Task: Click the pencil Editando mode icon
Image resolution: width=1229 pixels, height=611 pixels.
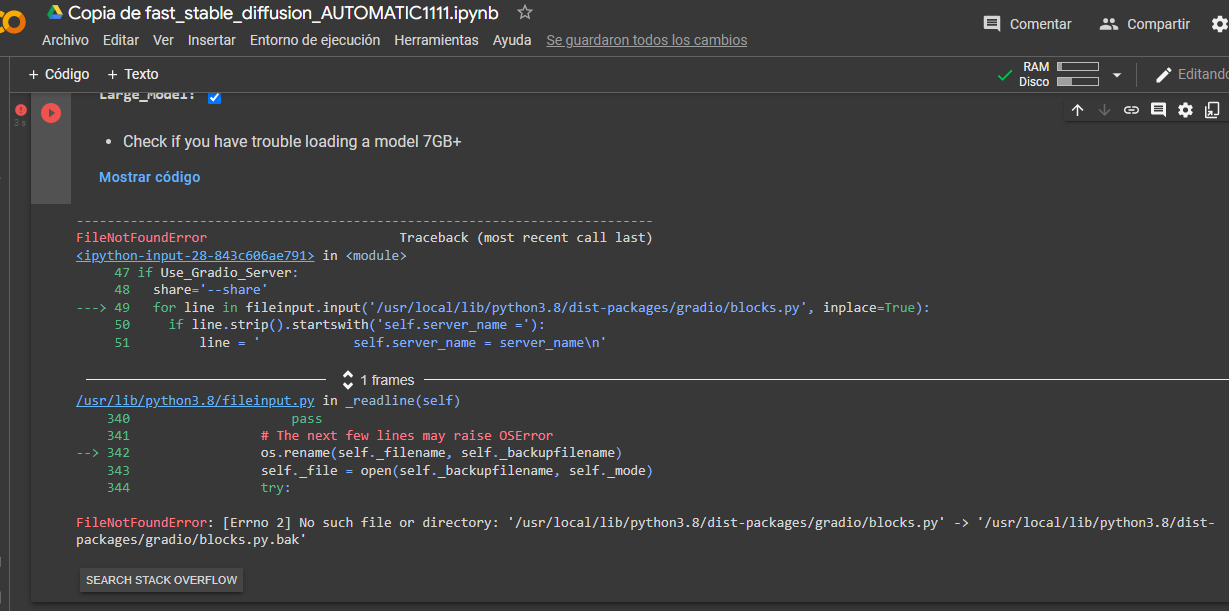Action: pyautogui.click(x=1164, y=74)
